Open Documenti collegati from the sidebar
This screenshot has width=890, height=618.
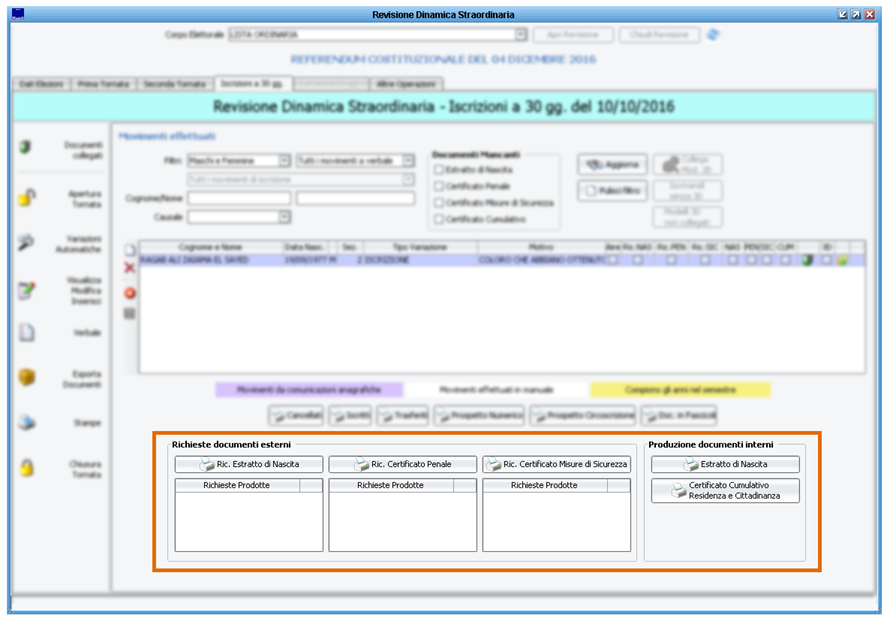61,149
